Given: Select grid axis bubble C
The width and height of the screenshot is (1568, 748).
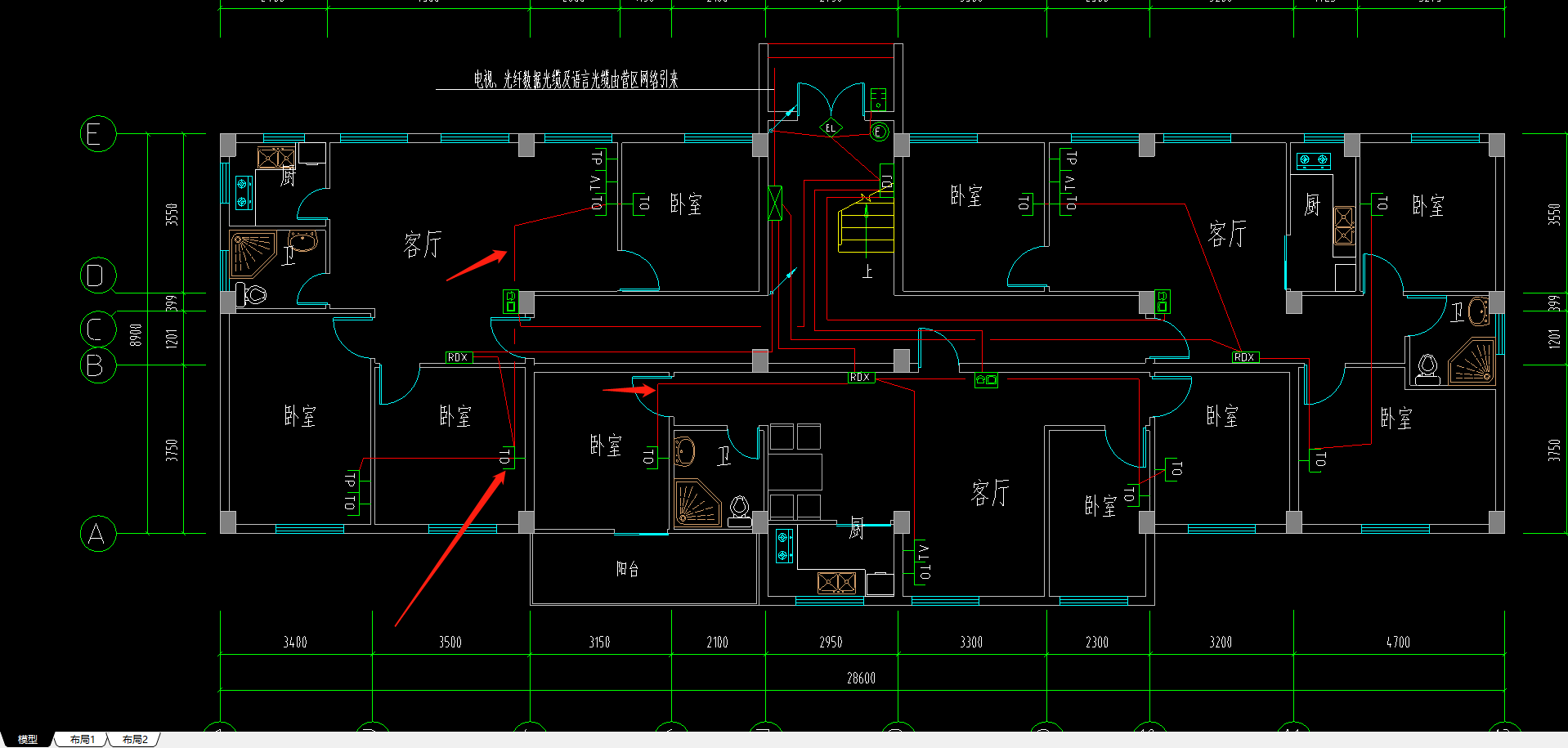Looking at the screenshot, I should [x=98, y=329].
